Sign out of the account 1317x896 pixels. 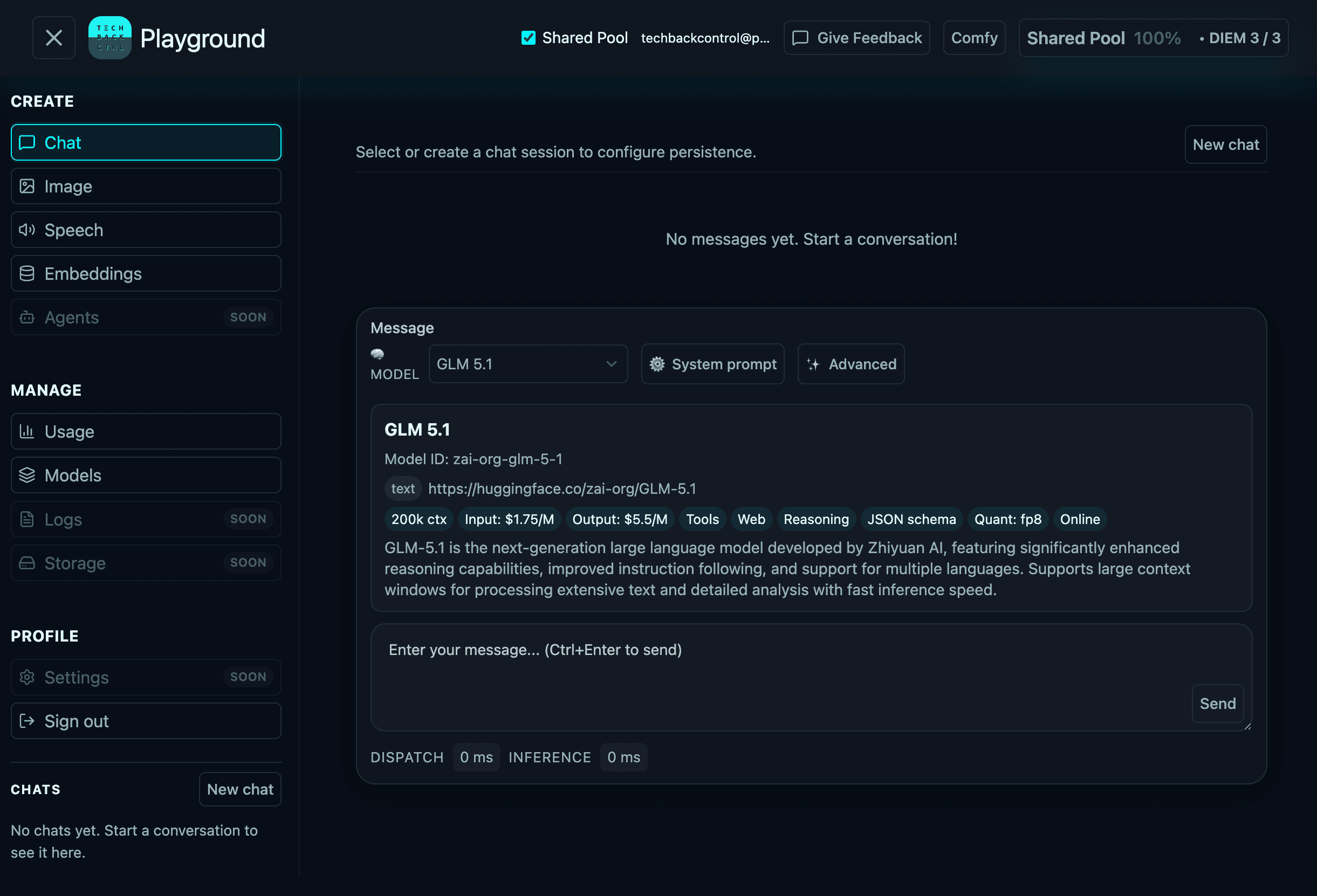(x=146, y=721)
